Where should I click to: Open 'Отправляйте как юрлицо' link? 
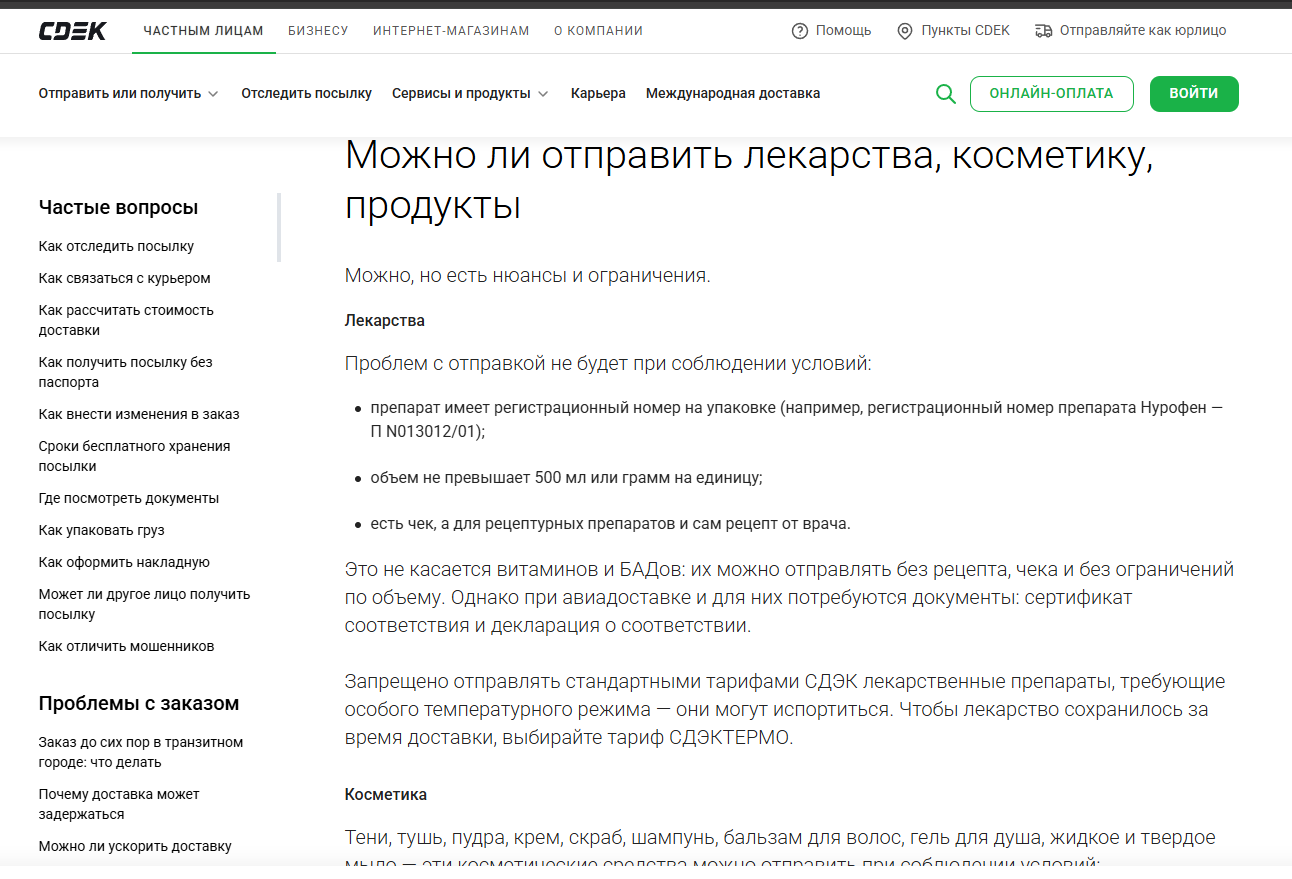tap(1143, 31)
